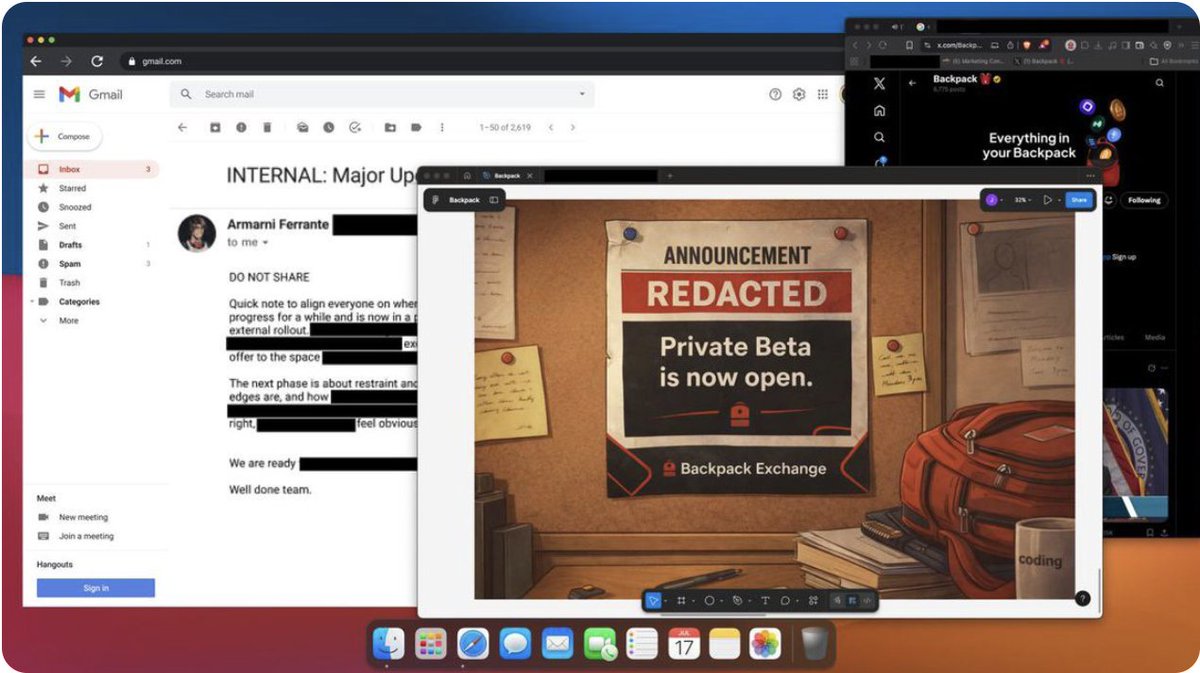Click Armarni Ferrante's sender avatar

[197, 233]
